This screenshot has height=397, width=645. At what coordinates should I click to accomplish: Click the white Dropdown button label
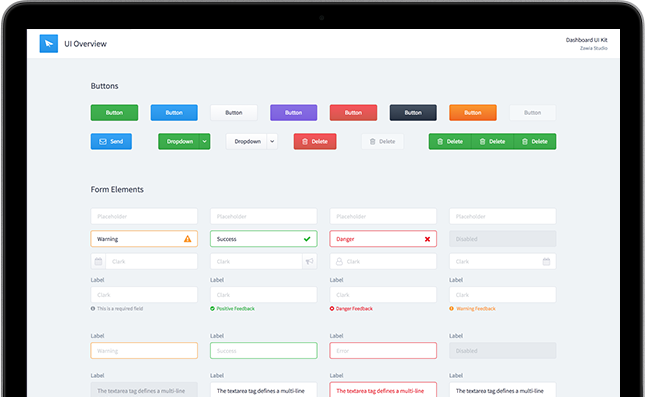tap(247, 141)
